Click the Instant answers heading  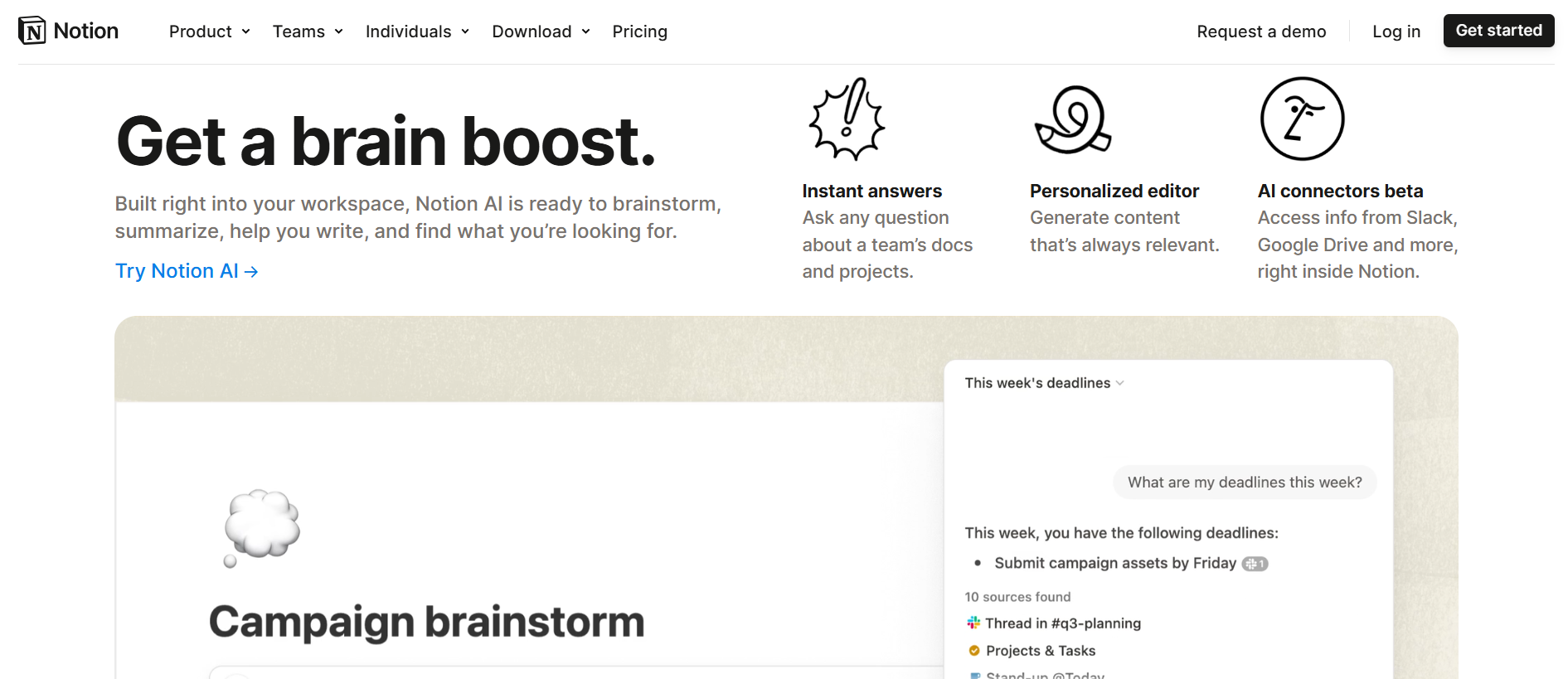872,192
